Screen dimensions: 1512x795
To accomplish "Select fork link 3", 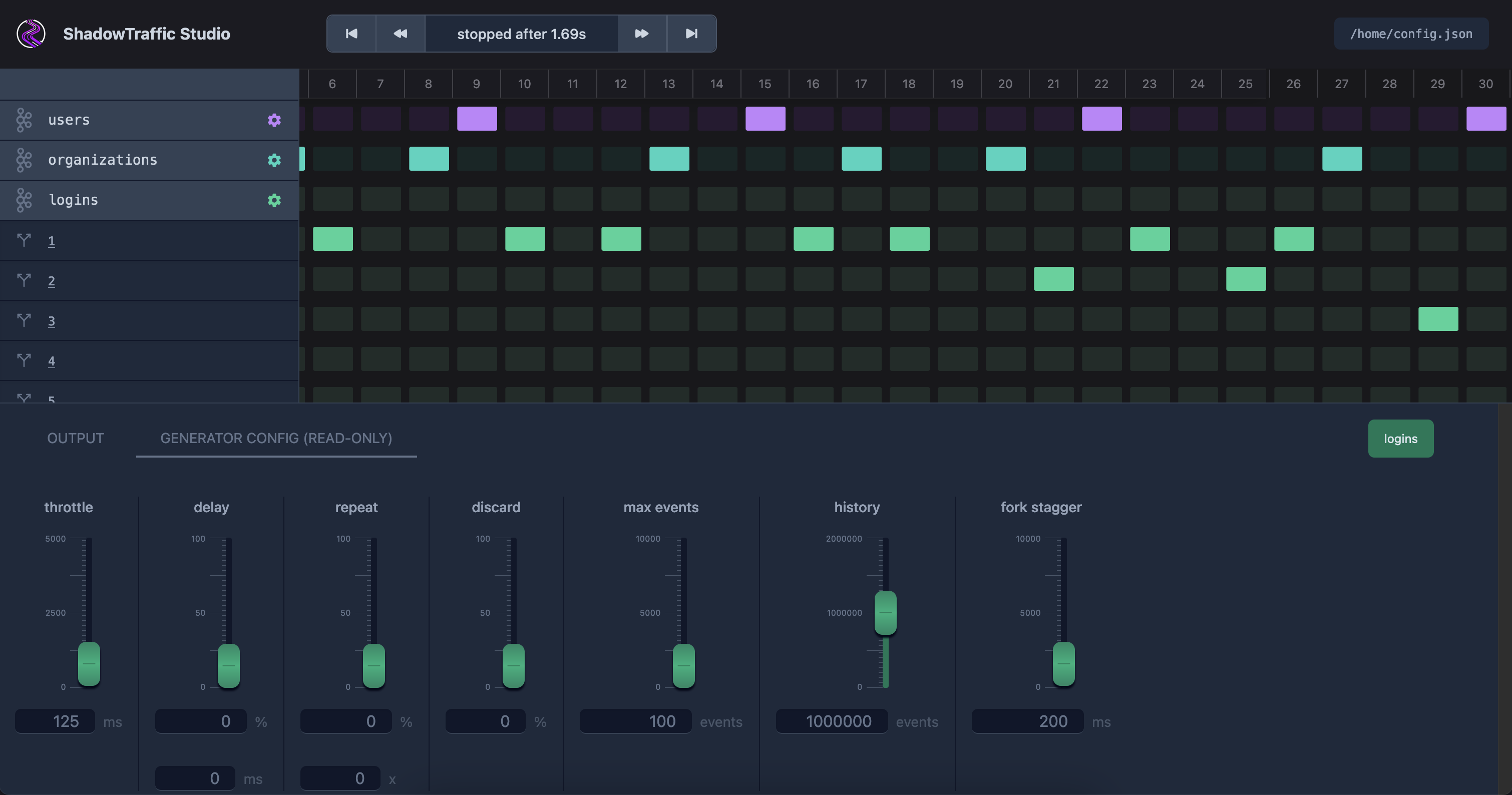I will 52,321.
